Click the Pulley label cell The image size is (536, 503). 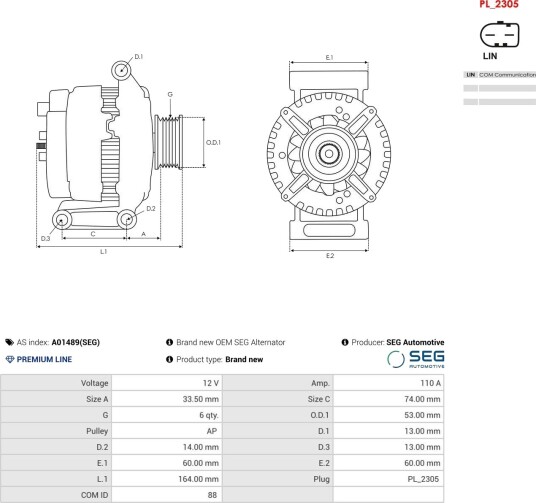[x=56, y=431]
